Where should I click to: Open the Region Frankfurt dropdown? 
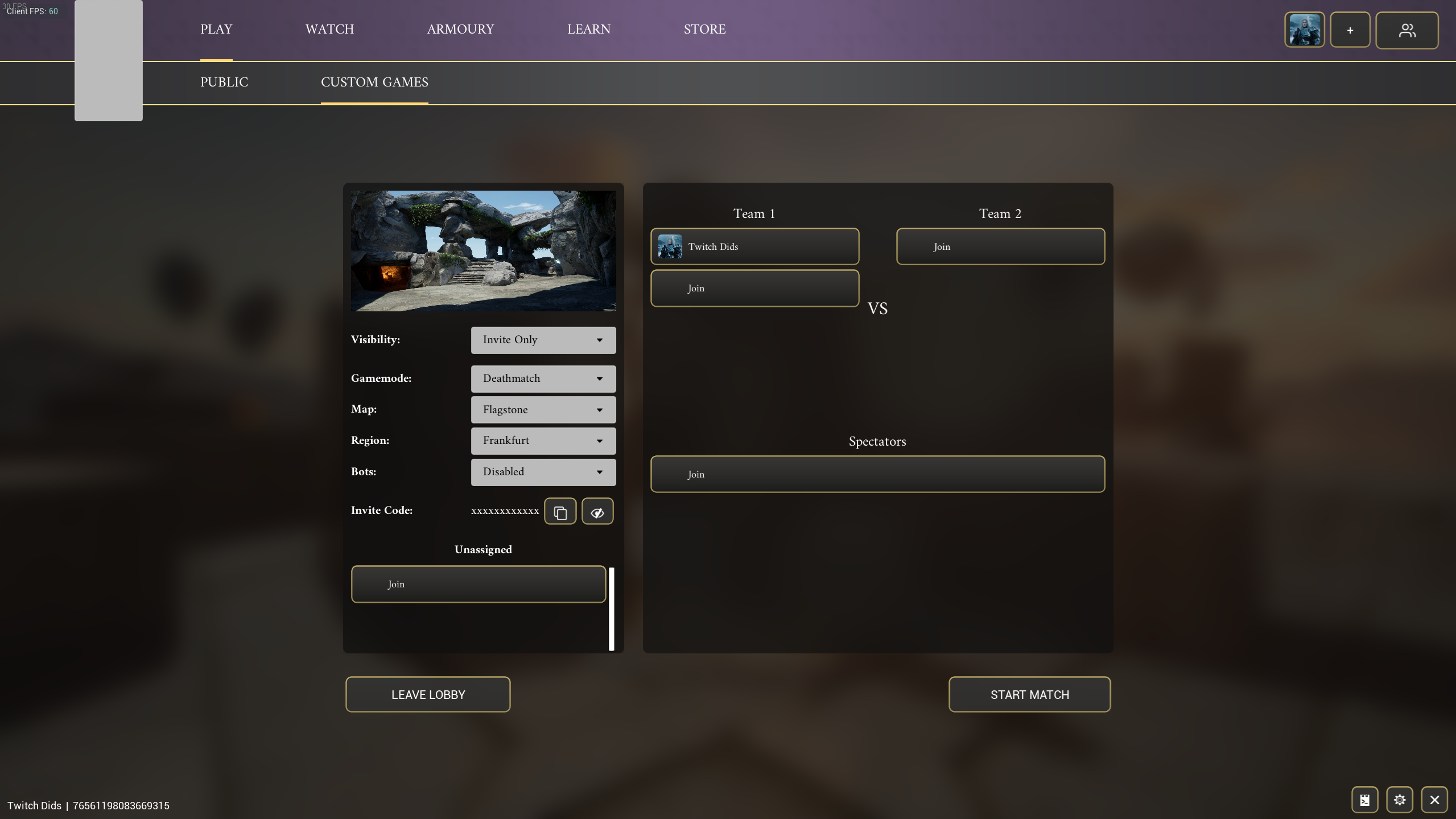(x=543, y=441)
